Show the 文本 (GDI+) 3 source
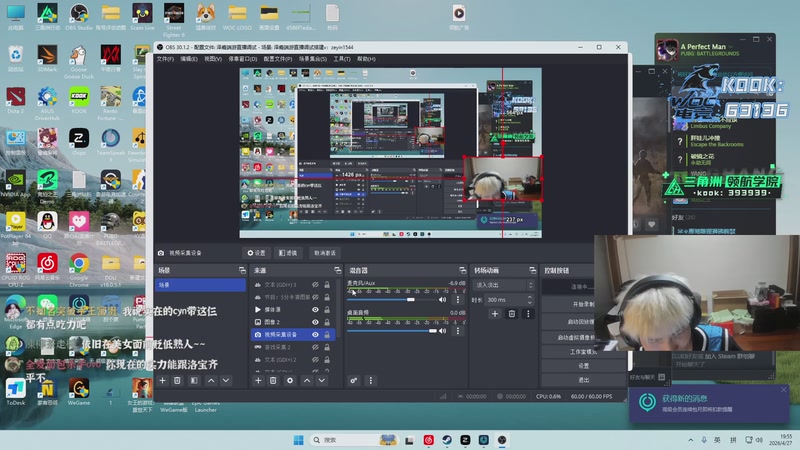This screenshot has width=800, height=450. [315, 285]
